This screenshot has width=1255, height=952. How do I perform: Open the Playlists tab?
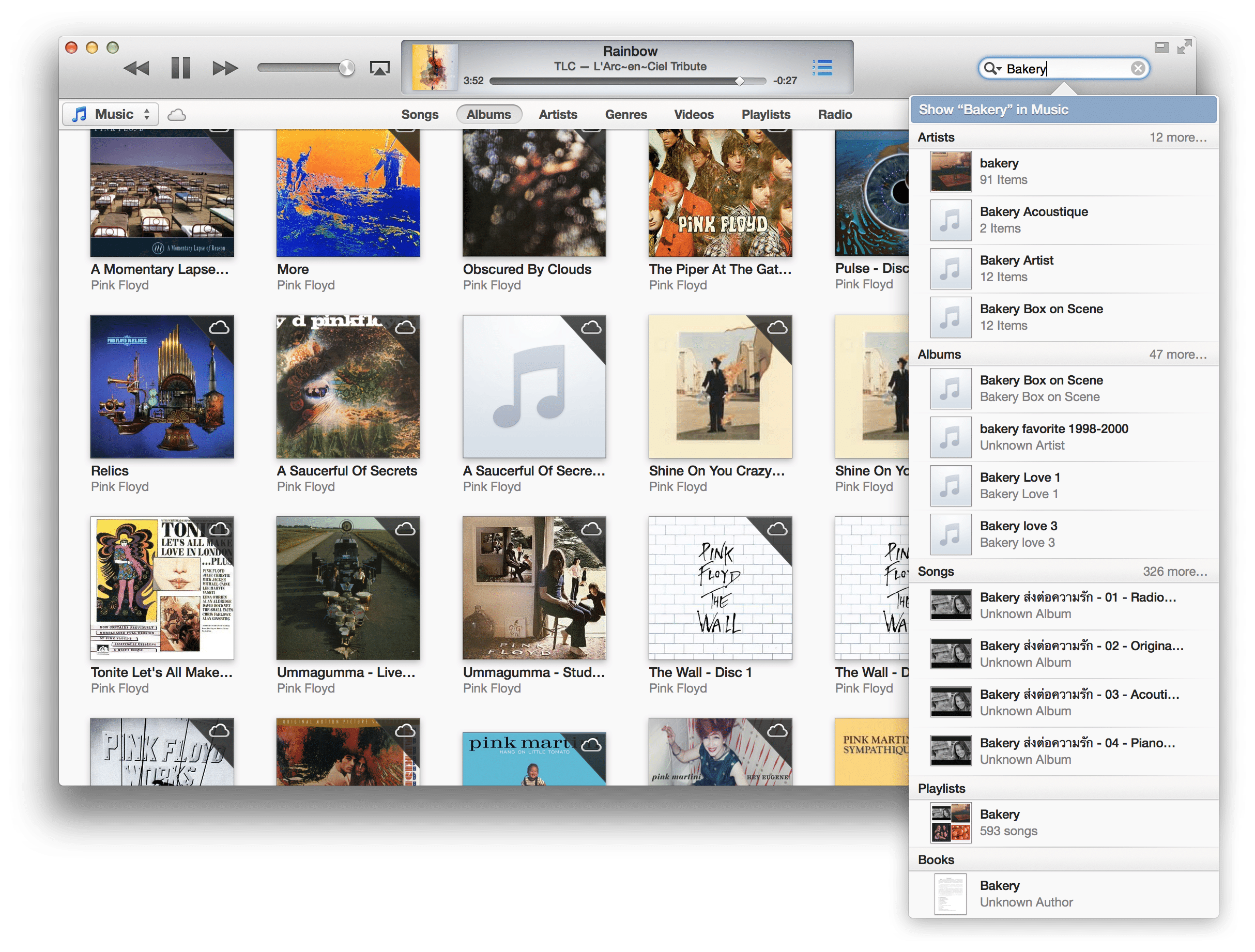(x=766, y=115)
